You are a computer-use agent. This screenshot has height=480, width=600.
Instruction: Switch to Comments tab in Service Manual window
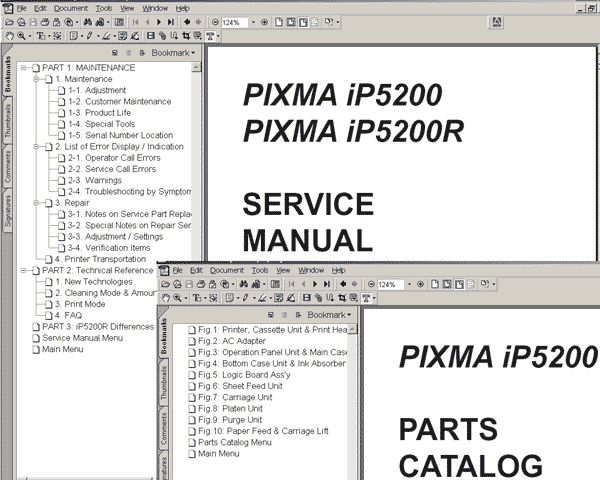click(x=8, y=166)
